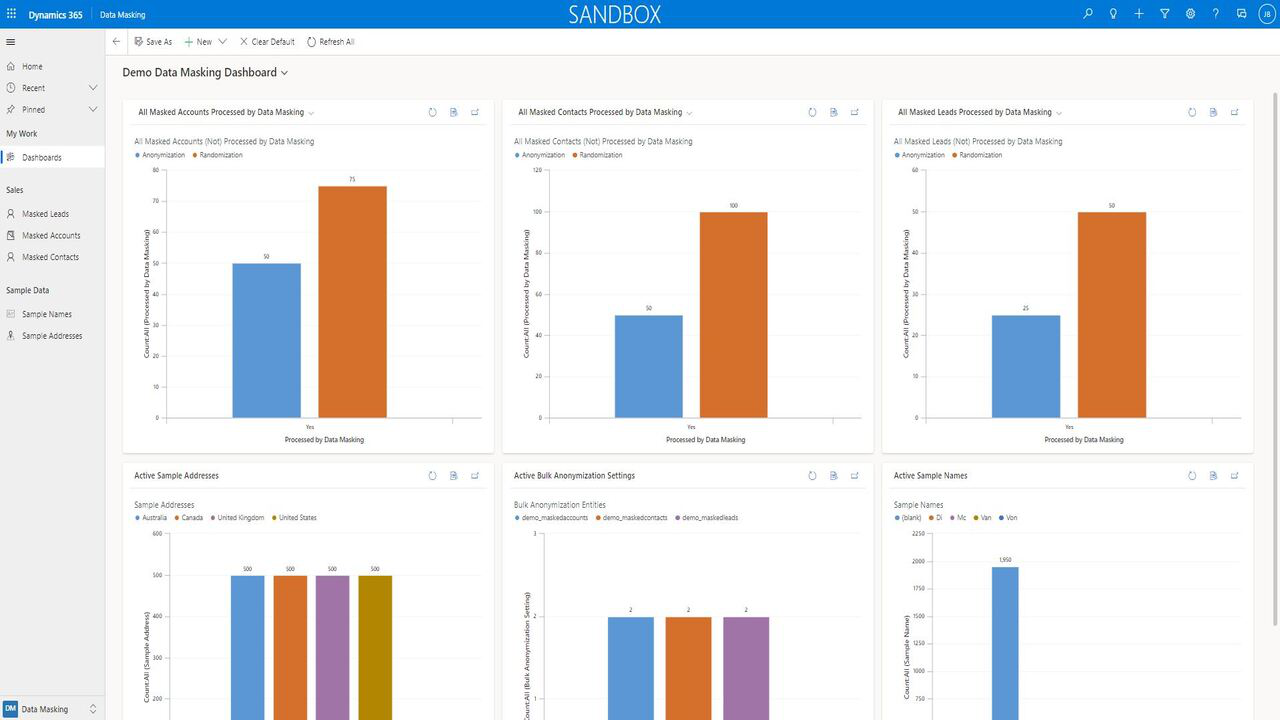Open the dropdown arrow next to New
Image resolution: width=1280 pixels, height=720 pixels.
click(x=222, y=42)
